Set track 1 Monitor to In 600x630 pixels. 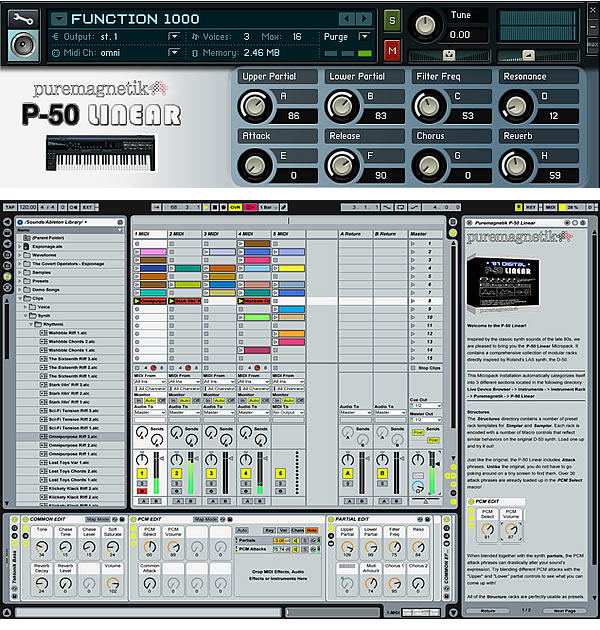pos(139,401)
